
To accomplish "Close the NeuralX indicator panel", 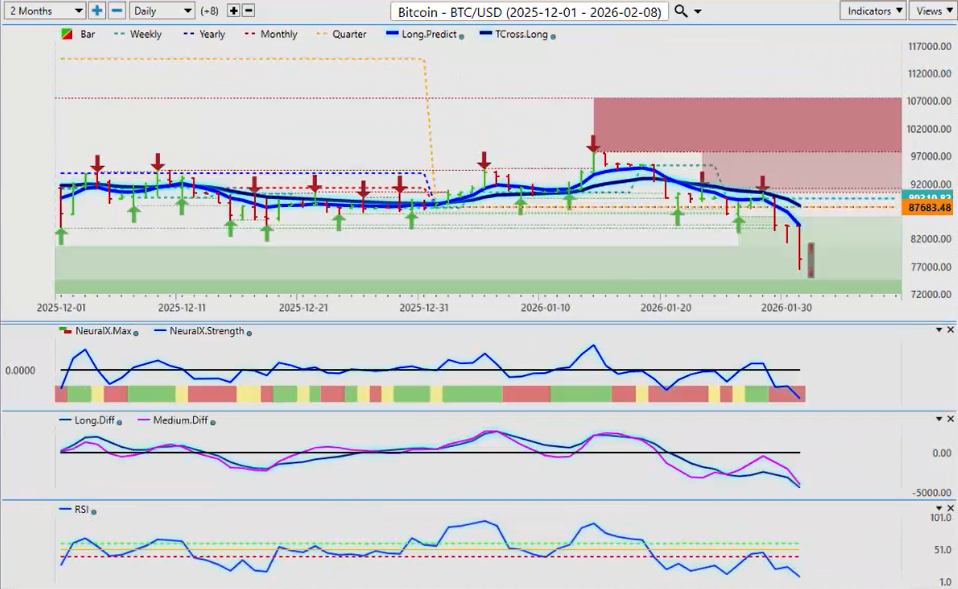I will tap(950, 330).
